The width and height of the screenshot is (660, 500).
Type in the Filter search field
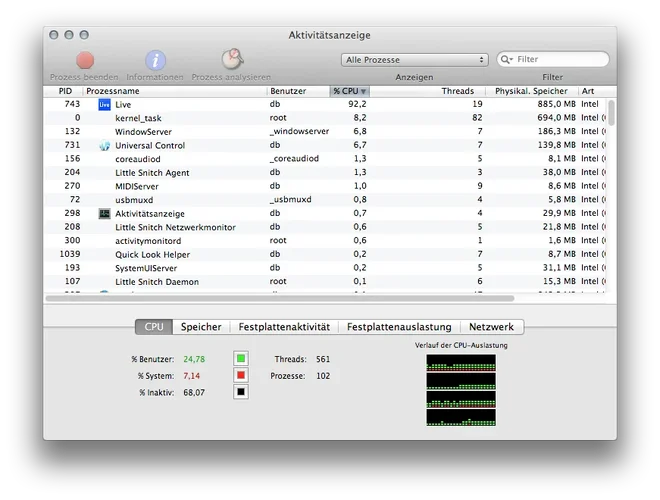click(x=560, y=60)
